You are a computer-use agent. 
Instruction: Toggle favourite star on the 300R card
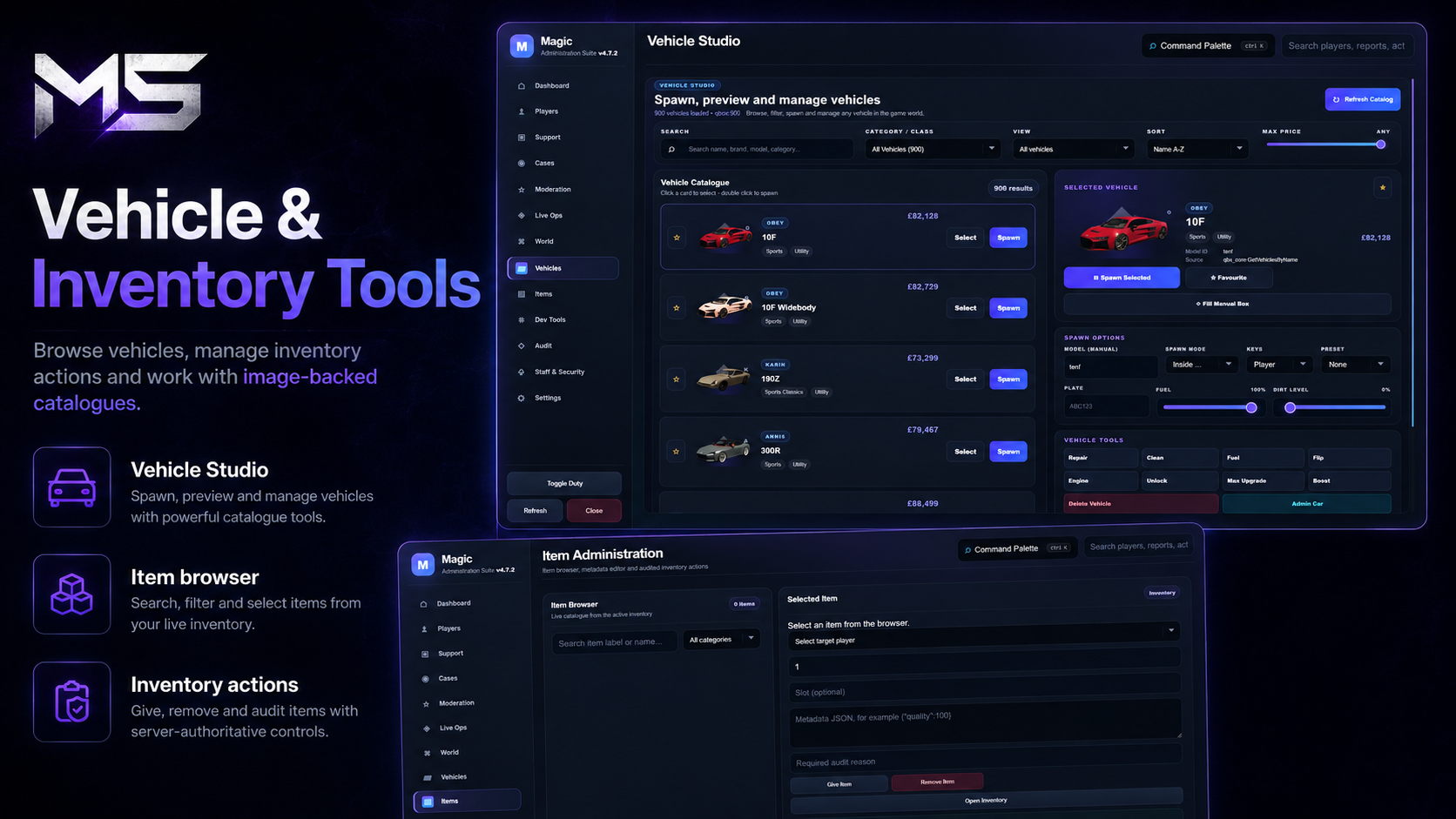(x=677, y=451)
